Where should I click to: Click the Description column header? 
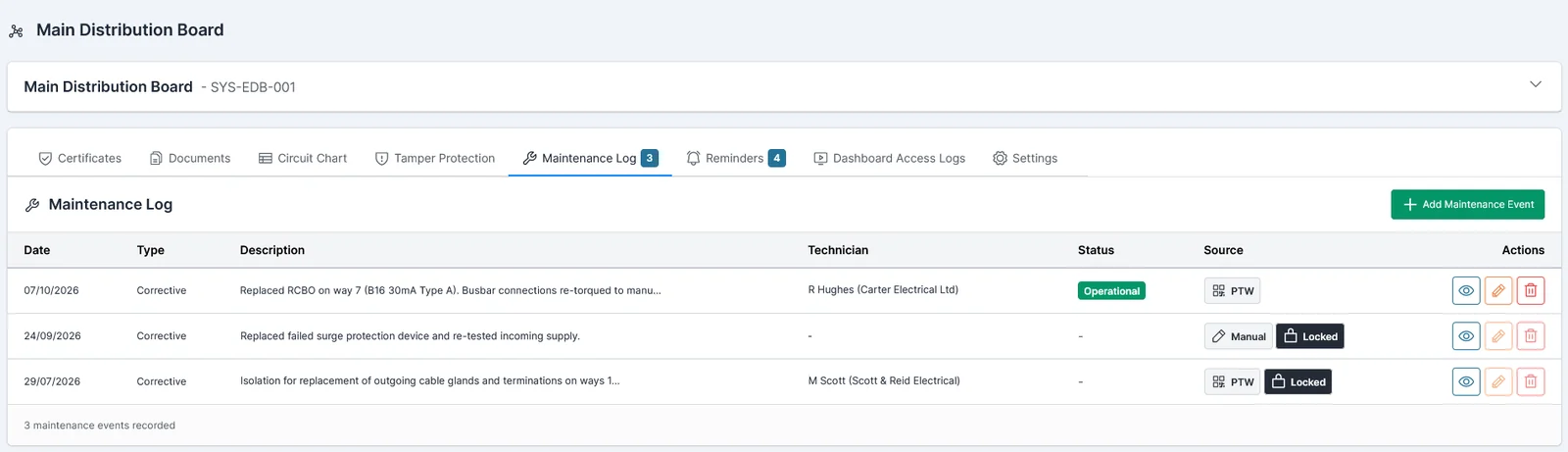272,250
